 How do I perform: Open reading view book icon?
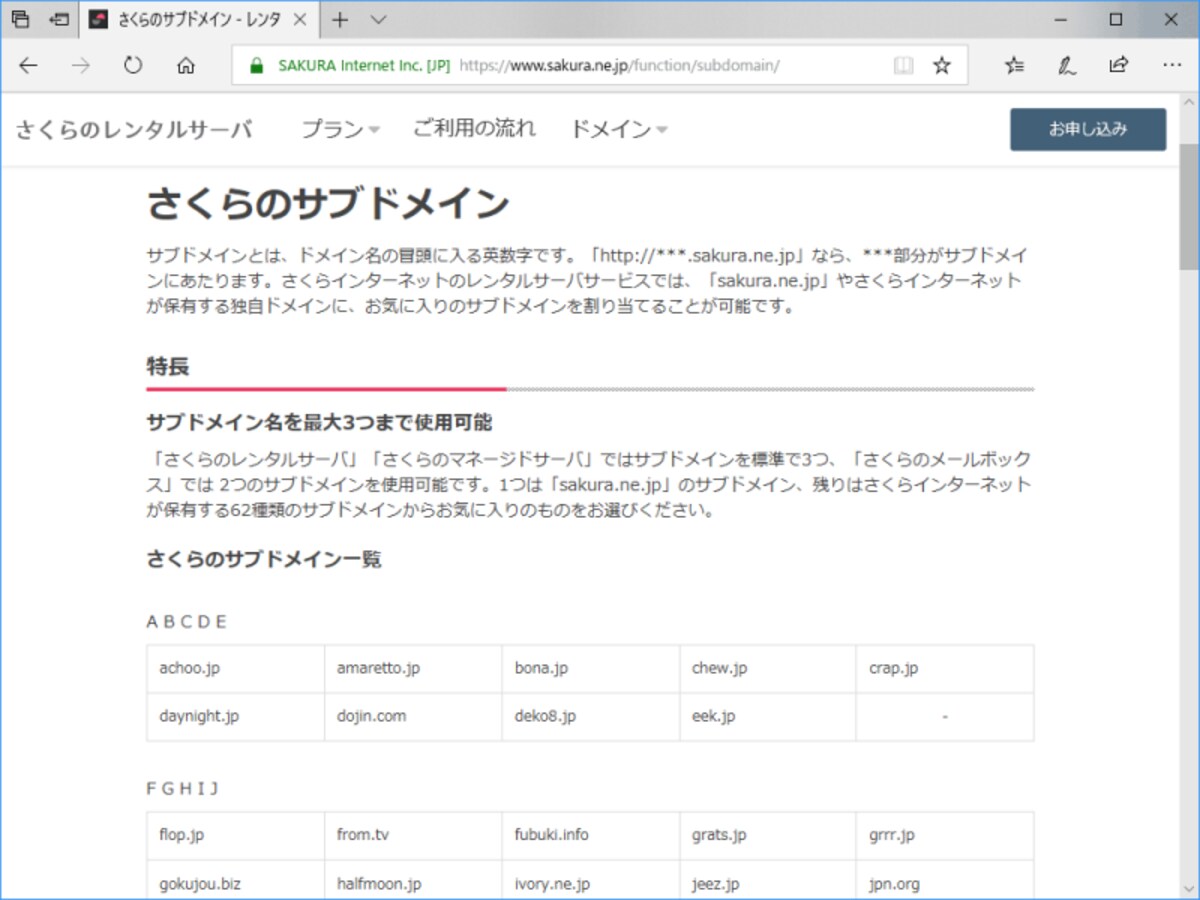point(903,66)
